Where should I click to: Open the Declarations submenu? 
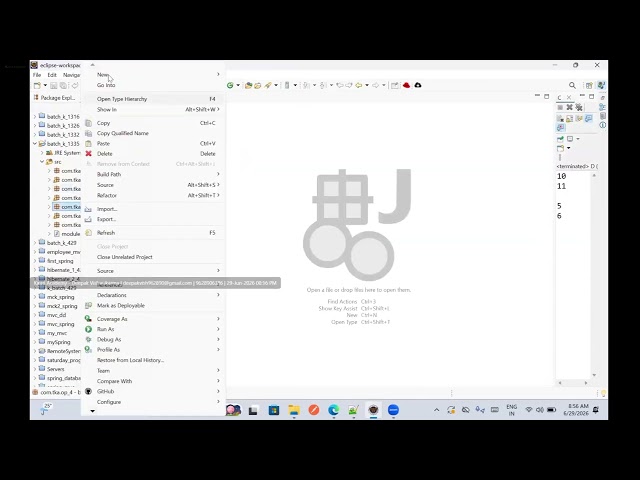click(x=154, y=295)
